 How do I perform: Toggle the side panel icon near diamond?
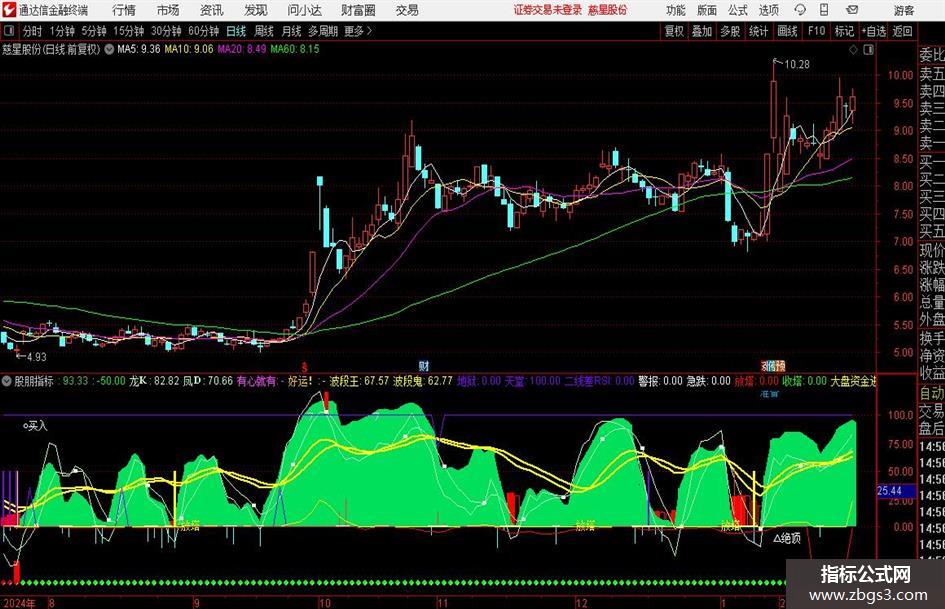(x=868, y=49)
